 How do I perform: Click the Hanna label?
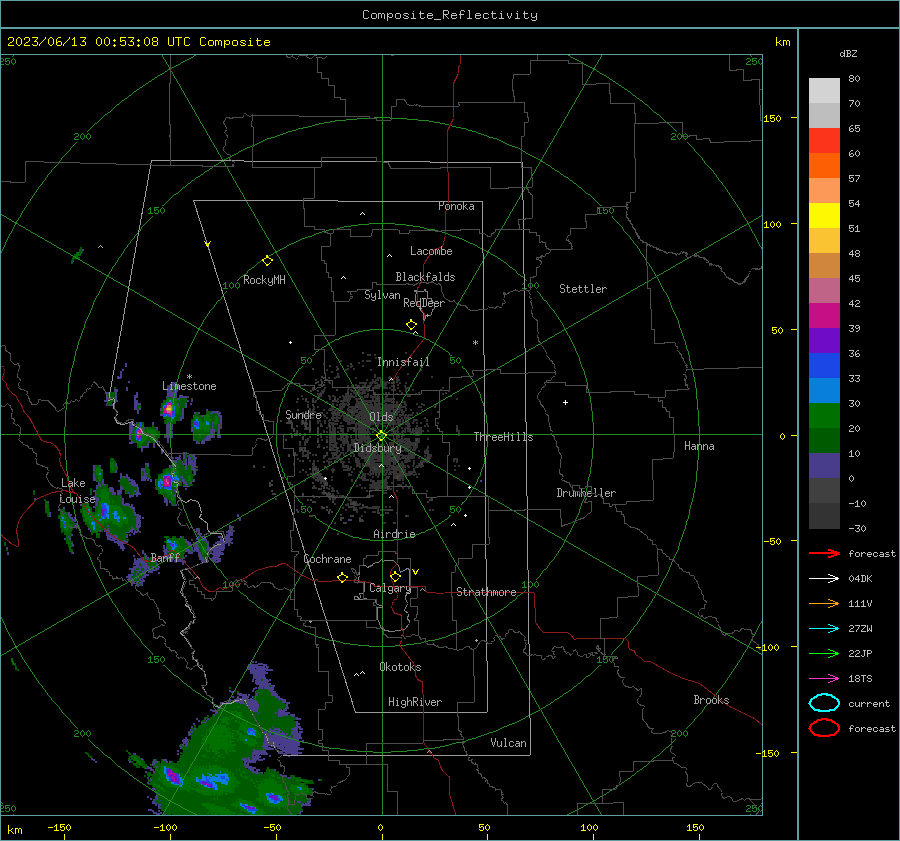[x=699, y=446]
